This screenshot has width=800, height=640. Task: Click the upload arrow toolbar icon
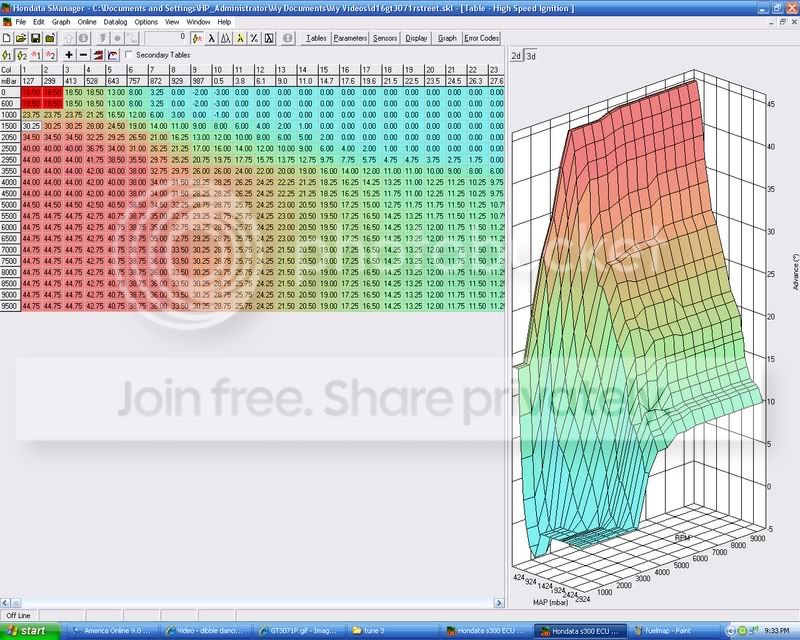click(69, 38)
